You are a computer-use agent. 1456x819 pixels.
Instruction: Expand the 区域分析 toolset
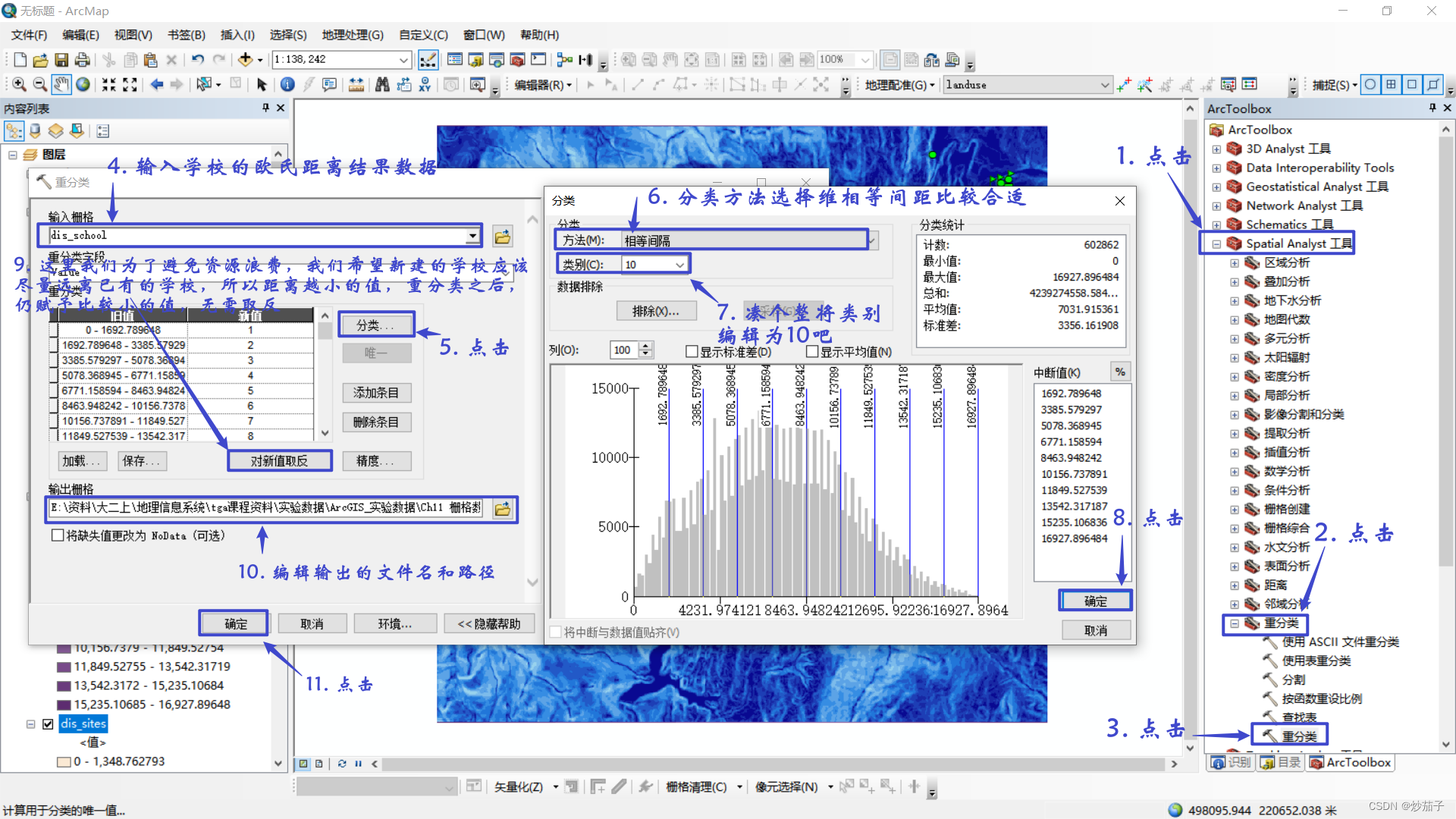[x=1235, y=263]
